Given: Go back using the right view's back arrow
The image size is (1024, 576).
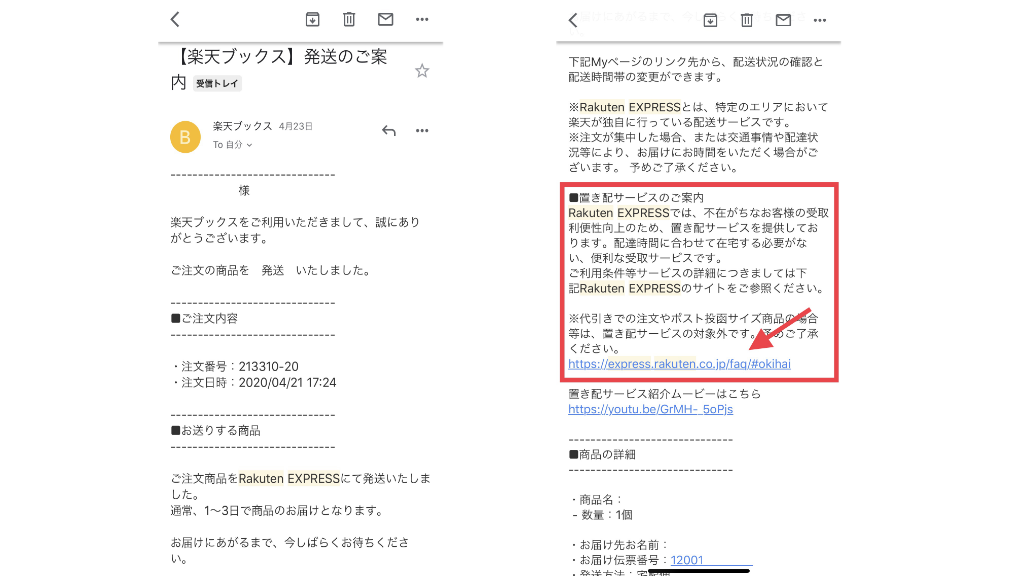Looking at the screenshot, I should pyautogui.click(x=573, y=19).
